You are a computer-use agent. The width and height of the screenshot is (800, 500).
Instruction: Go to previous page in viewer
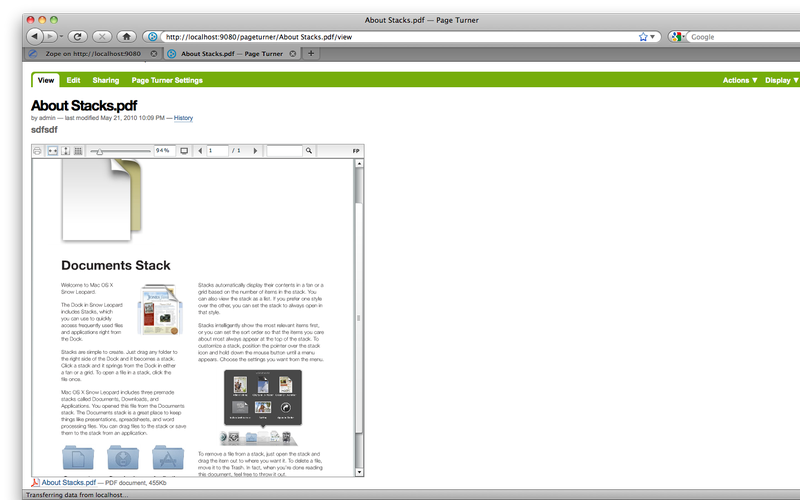(199, 151)
